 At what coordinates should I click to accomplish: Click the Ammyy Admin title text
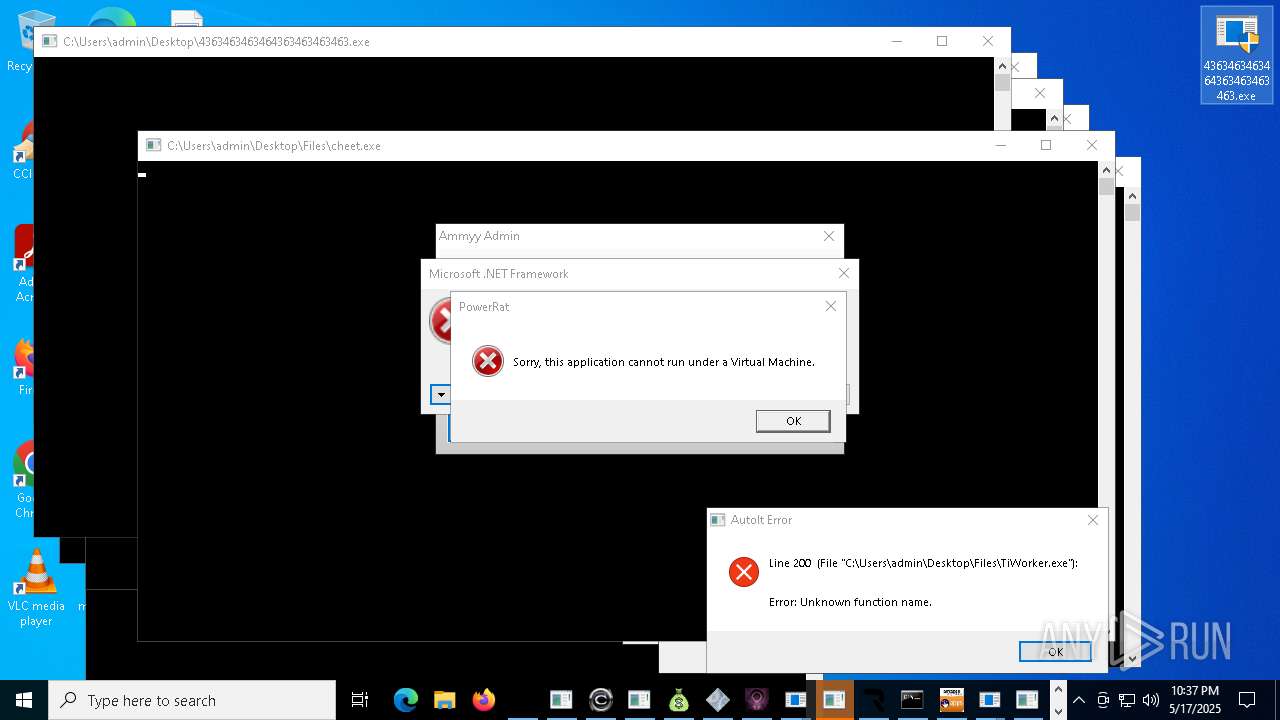click(x=479, y=236)
